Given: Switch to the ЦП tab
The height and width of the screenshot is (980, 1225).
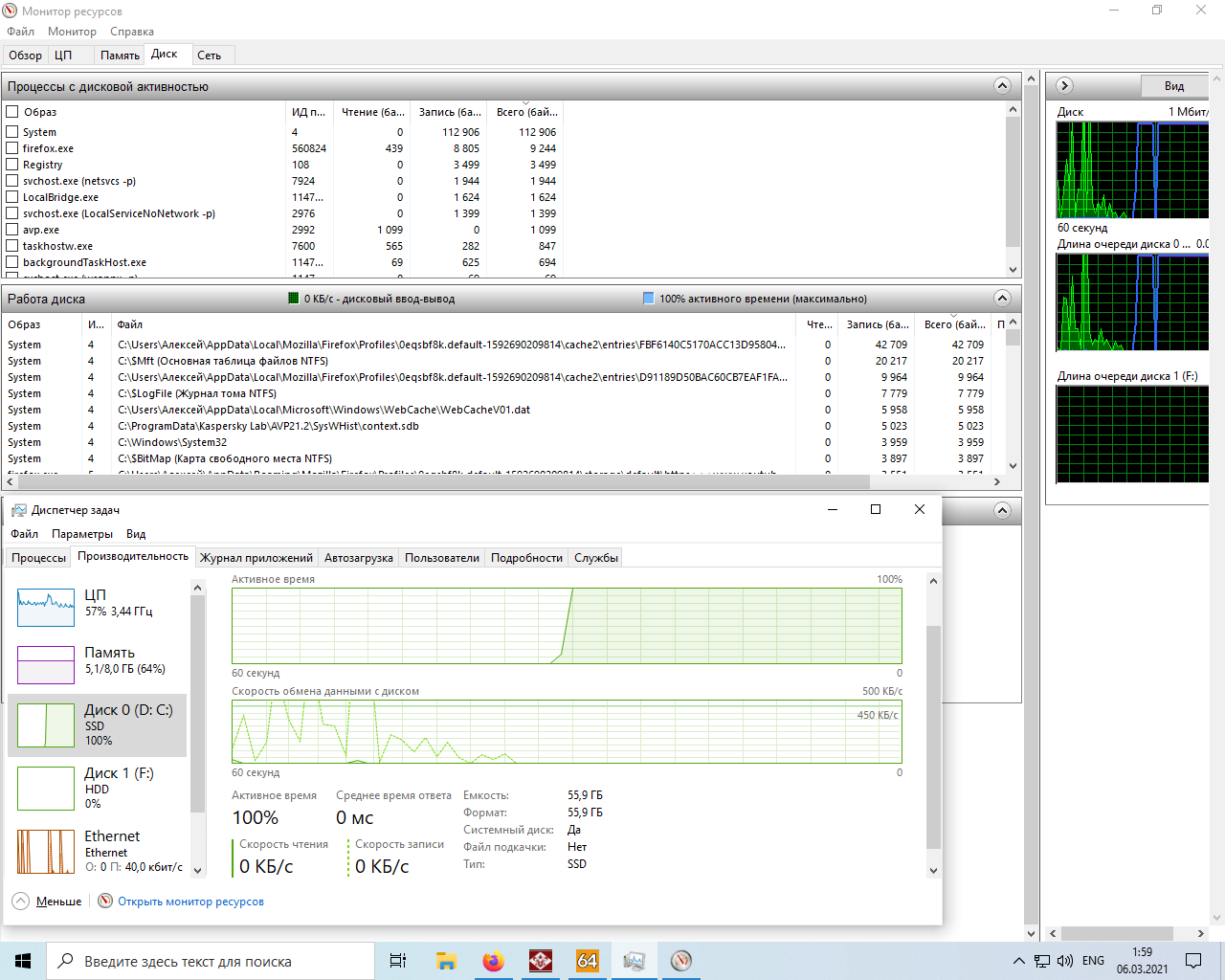Looking at the screenshot, I should [63, 56].
